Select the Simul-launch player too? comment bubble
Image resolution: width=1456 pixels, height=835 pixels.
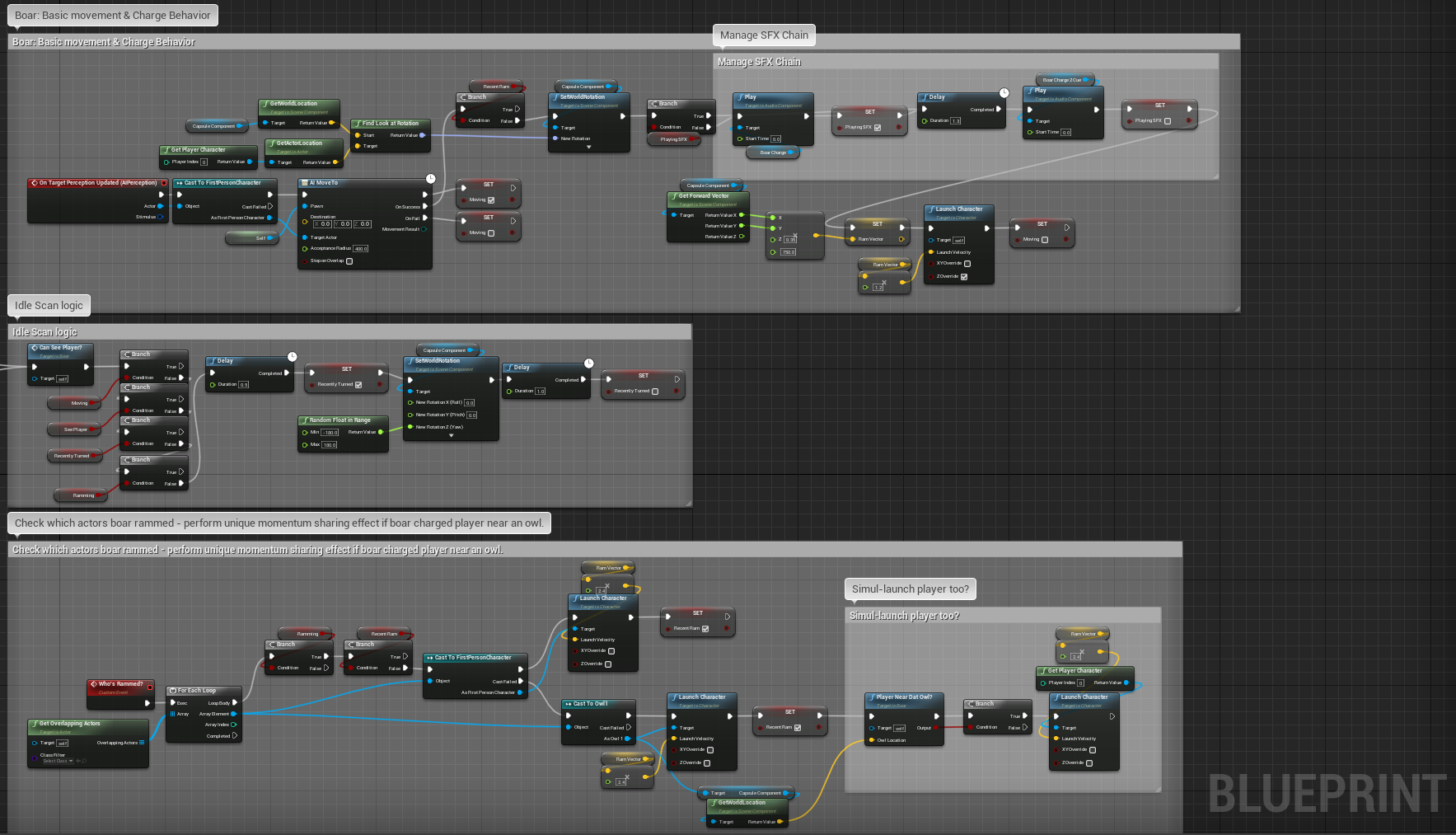coord(911,589)
